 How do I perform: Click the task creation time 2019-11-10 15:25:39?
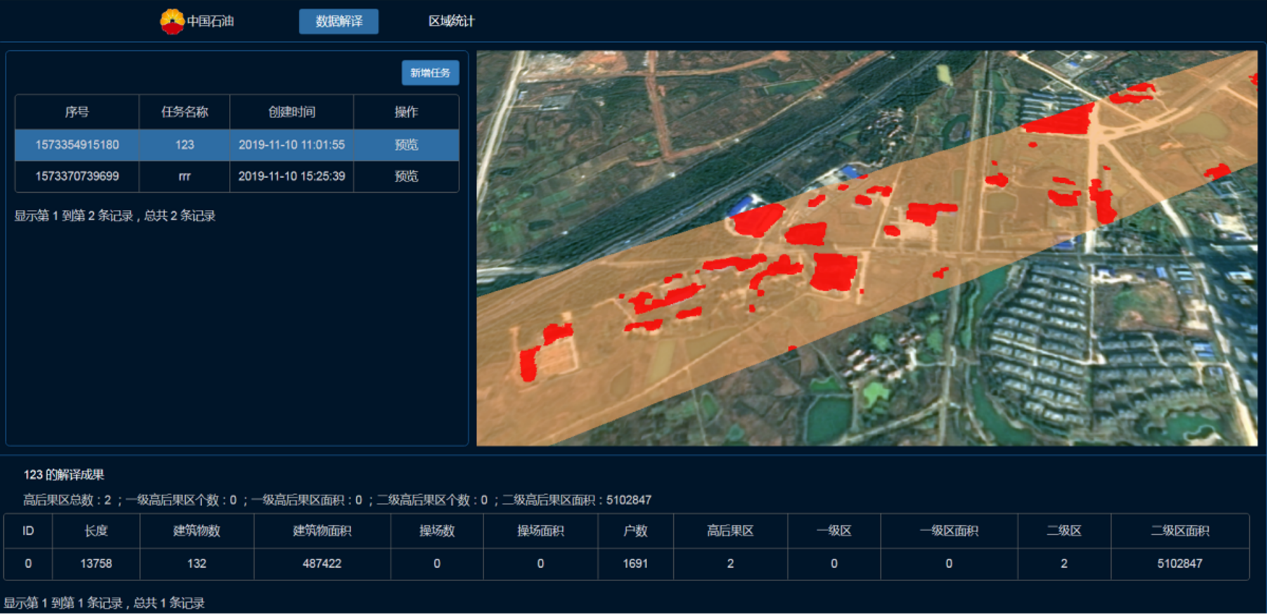(x=291, y=176)
